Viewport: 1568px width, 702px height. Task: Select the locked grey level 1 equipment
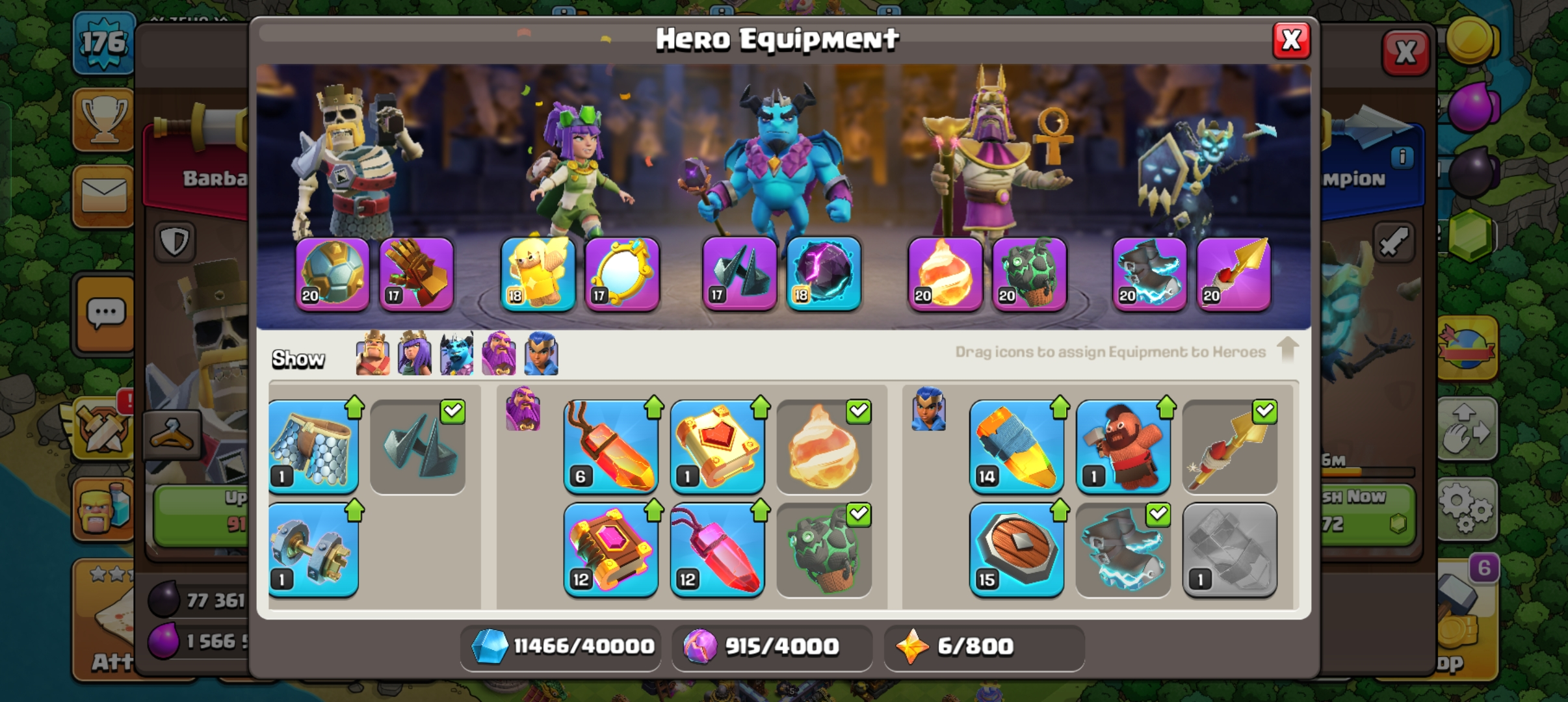[1229, 550]
